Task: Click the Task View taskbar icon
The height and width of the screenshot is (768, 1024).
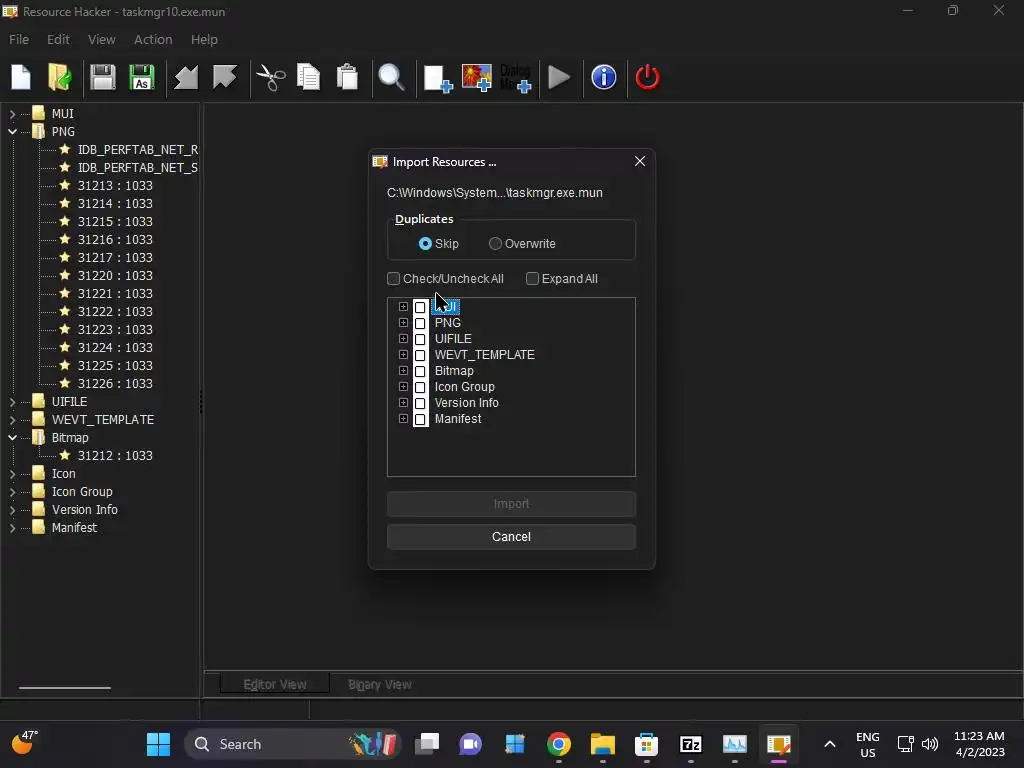Action: (427, 744)
